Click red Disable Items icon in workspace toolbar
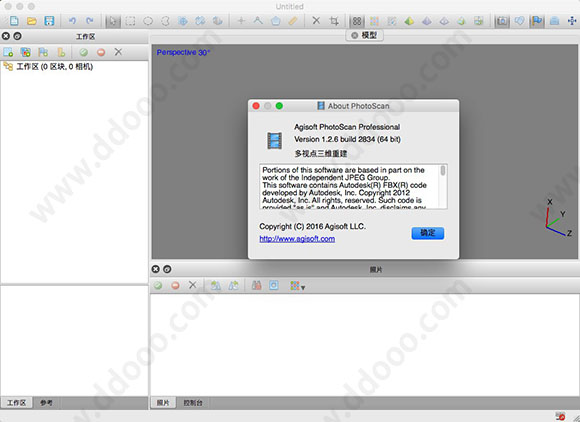 click(x=101, y=52)
